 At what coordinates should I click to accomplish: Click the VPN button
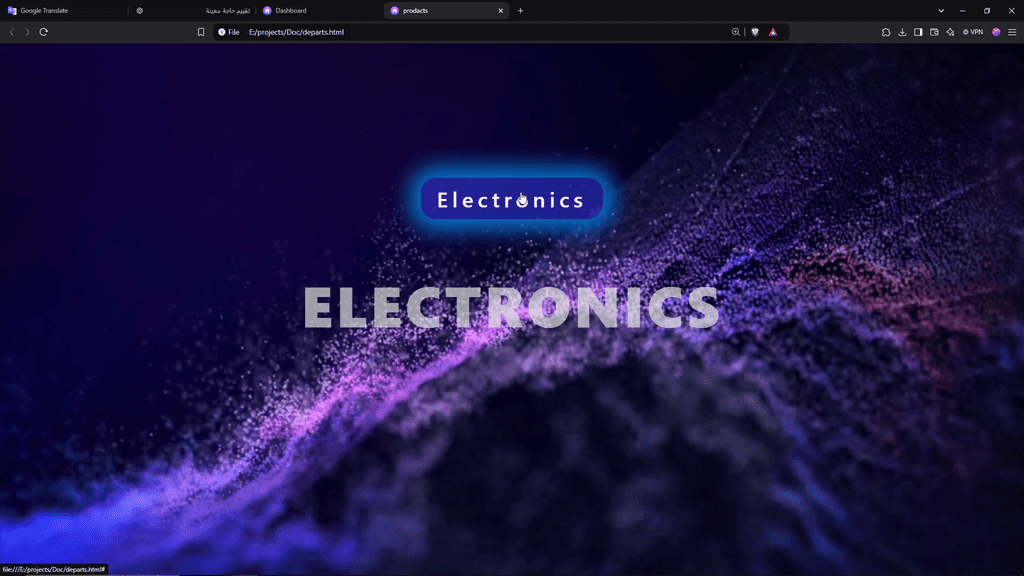click(x=973, y=32)
